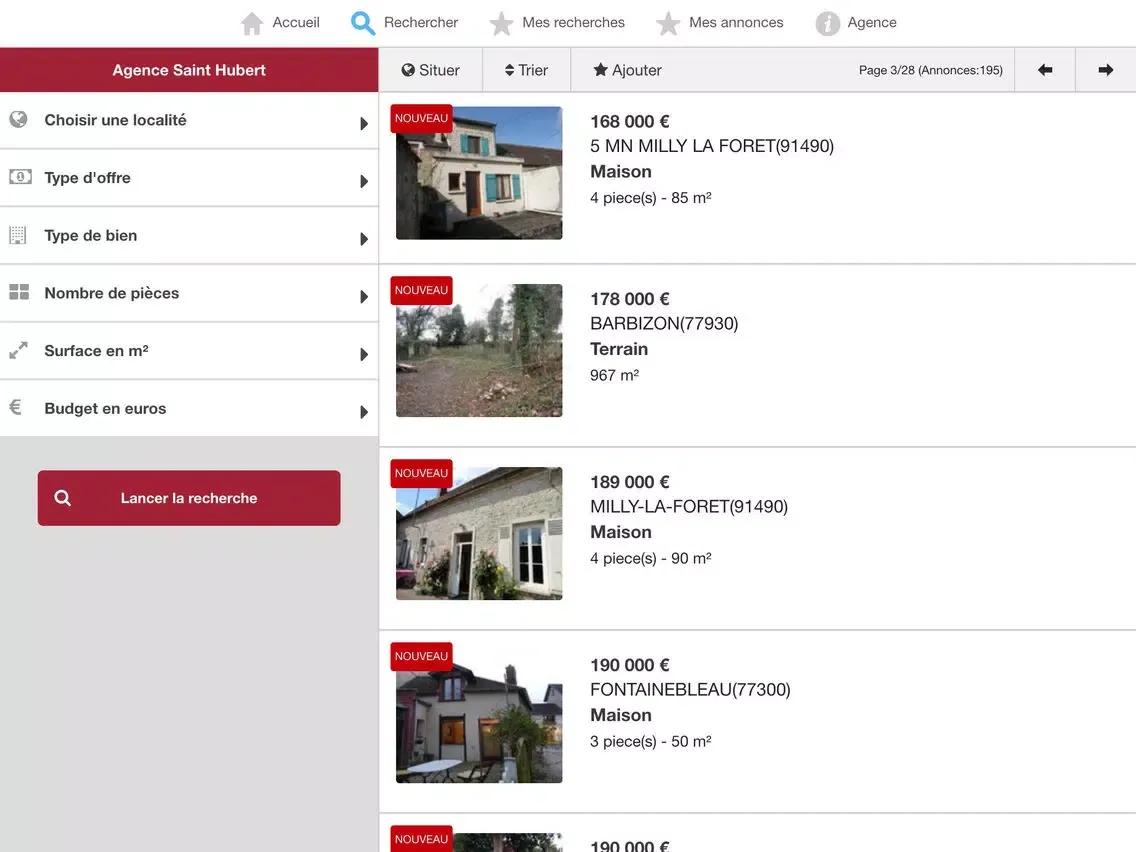Expand Type de bien arrow

coord(364,239)
